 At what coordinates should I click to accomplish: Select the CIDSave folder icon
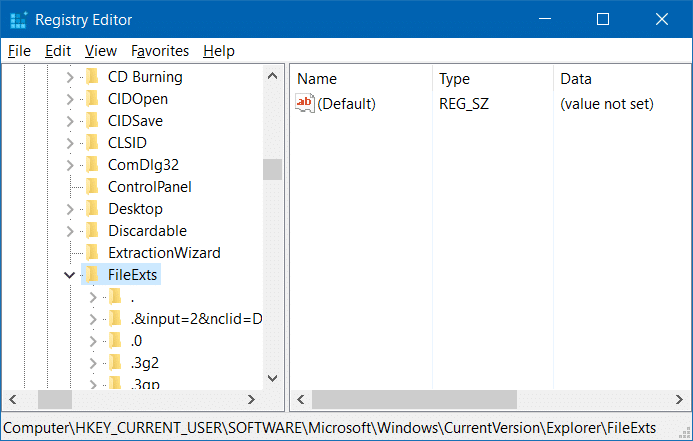click(x=92, y=121)
